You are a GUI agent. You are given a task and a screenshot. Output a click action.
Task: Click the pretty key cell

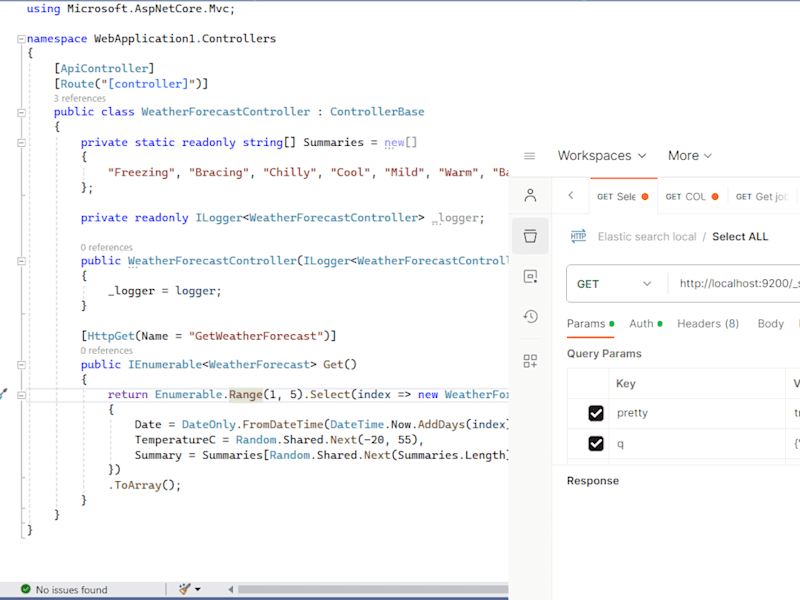tap(696, 413)
